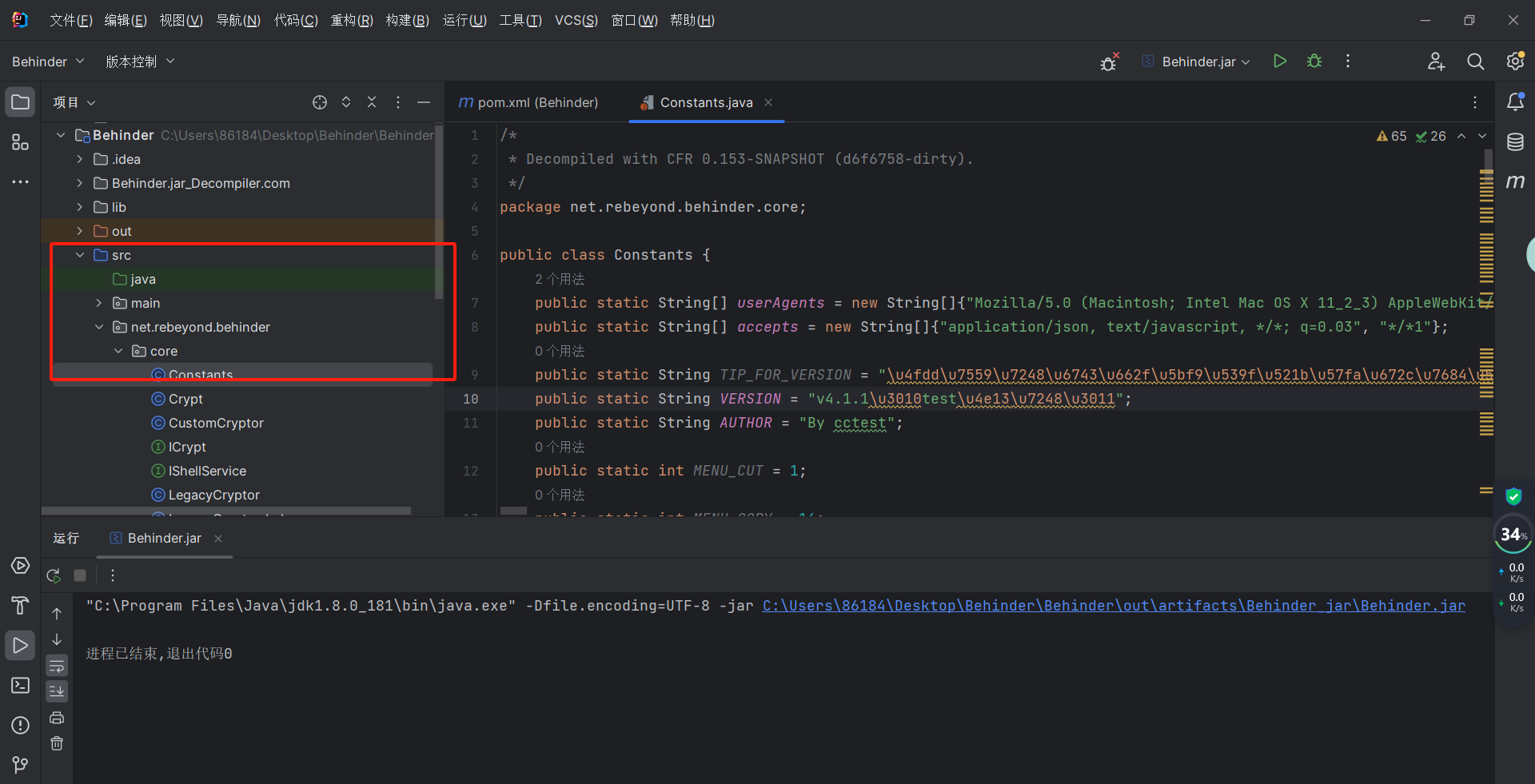Expand the out folder
This screenshot has width=1535, height=784.
coord(80,231)
